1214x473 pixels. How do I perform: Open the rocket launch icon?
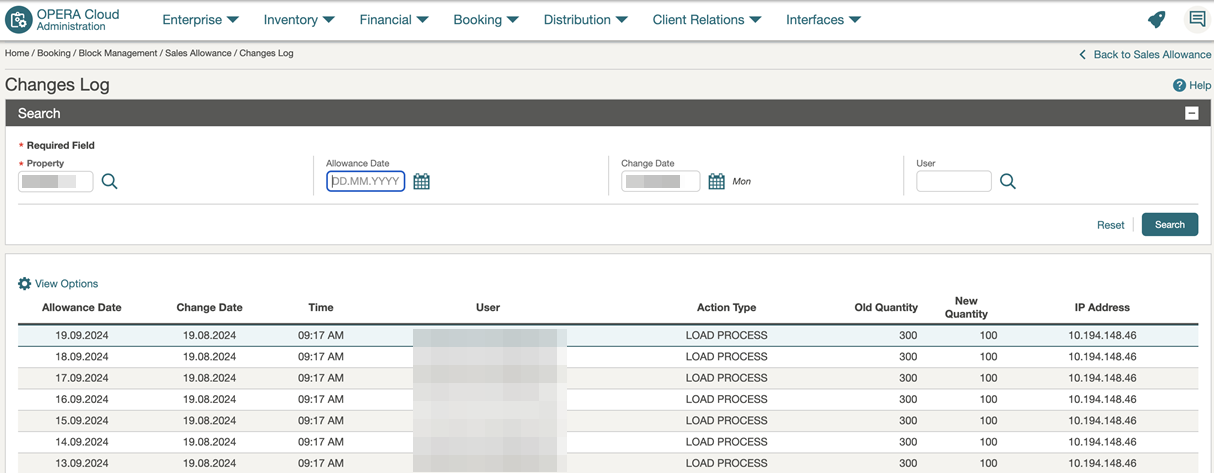(1156, 19)
